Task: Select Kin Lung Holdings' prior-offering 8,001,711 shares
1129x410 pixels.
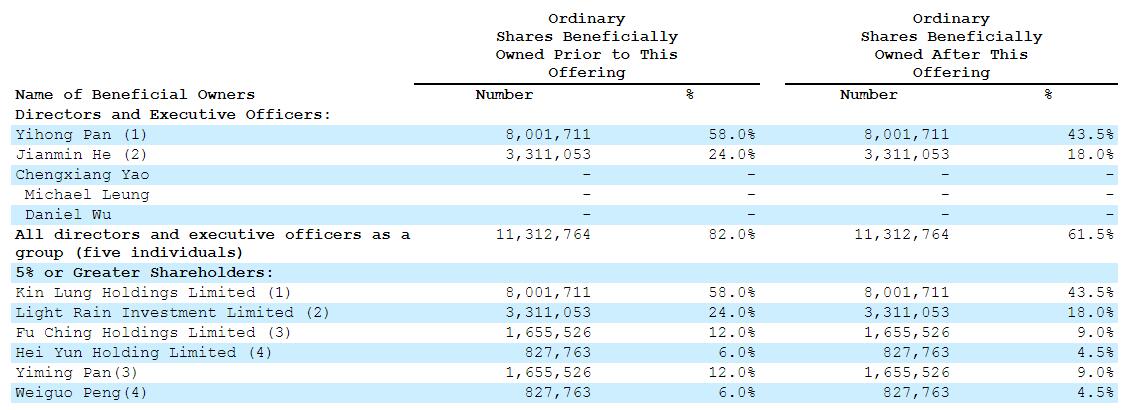Action: click(x=547, y=293)
